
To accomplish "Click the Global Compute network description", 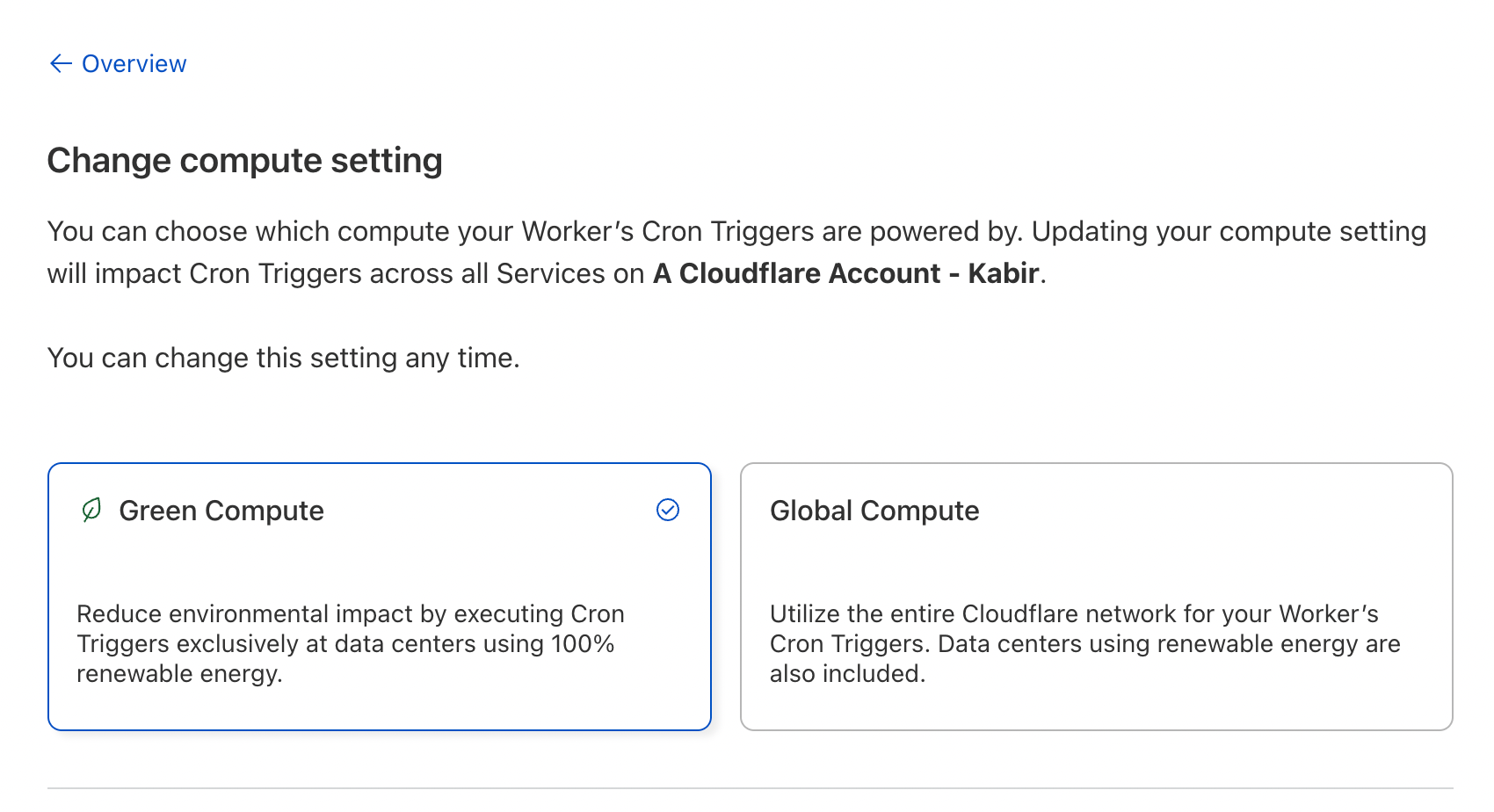I will 1084,643.
